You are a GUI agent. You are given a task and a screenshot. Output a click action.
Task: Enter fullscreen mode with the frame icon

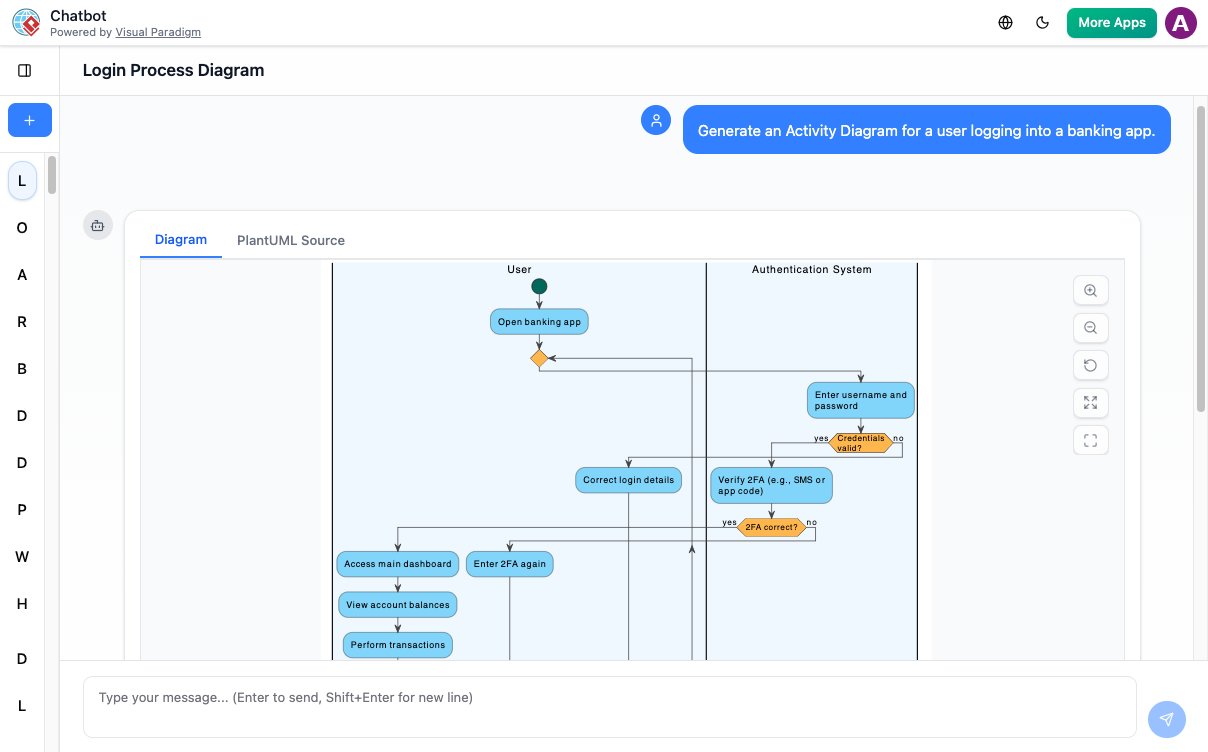(1090, 440)
